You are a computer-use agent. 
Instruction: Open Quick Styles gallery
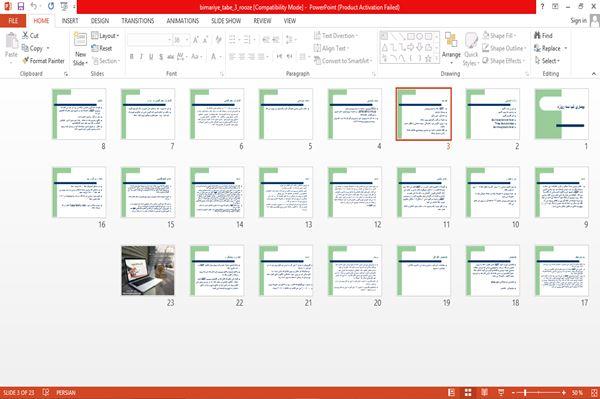pyautogui.click(x=471, y=49)
